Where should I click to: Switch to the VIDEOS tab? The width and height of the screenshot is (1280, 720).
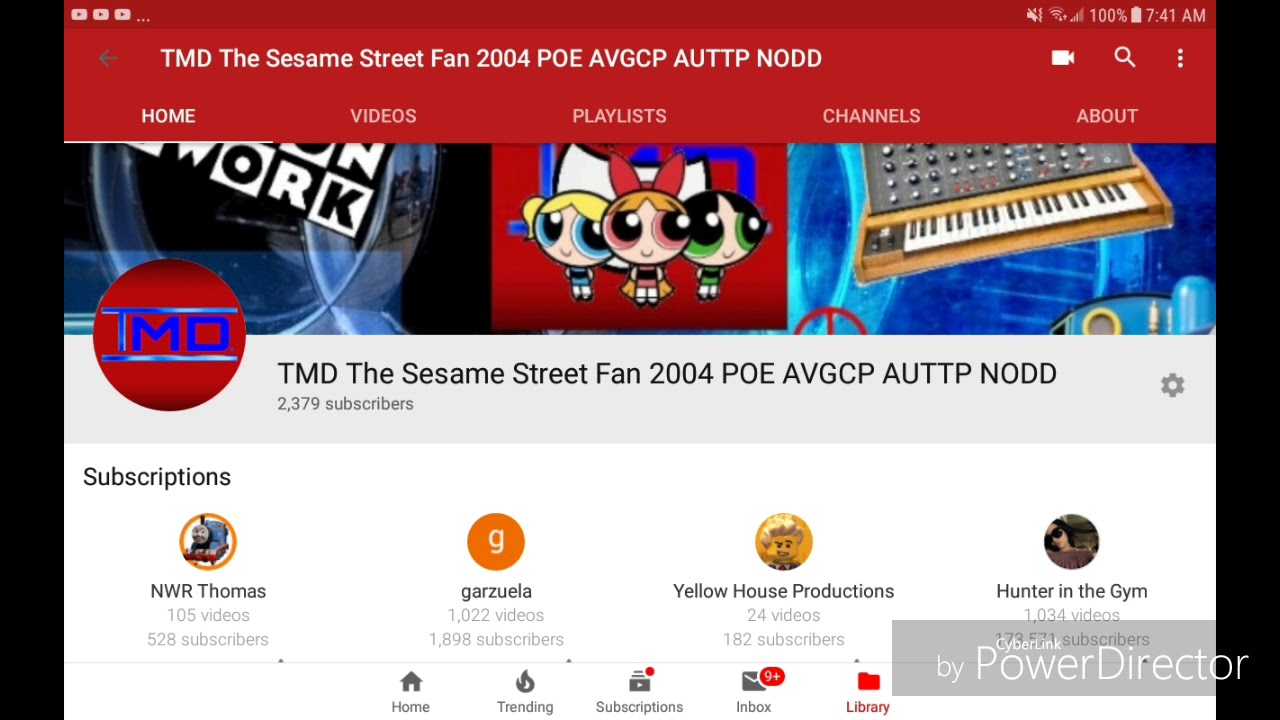tap(383, 116)
